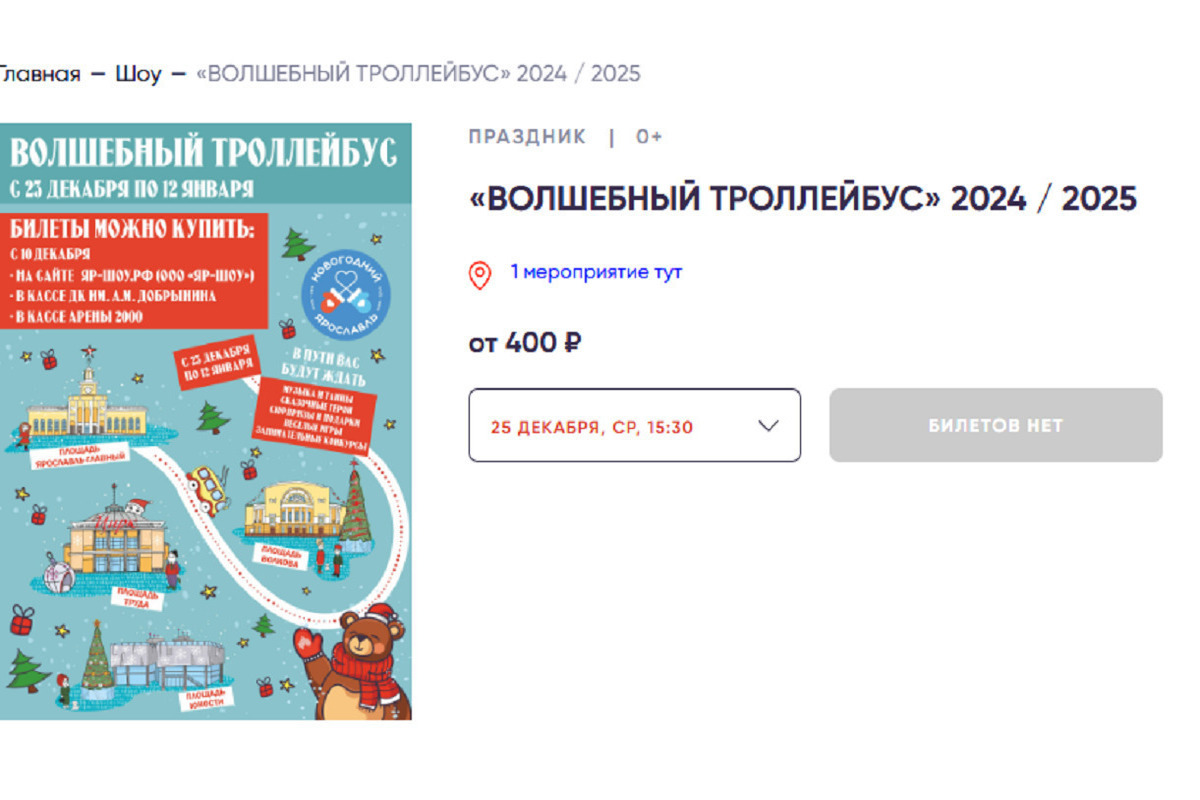Click the red location pin icon
The height and width of the screenshot is (800, 1200).
point(480,275)
